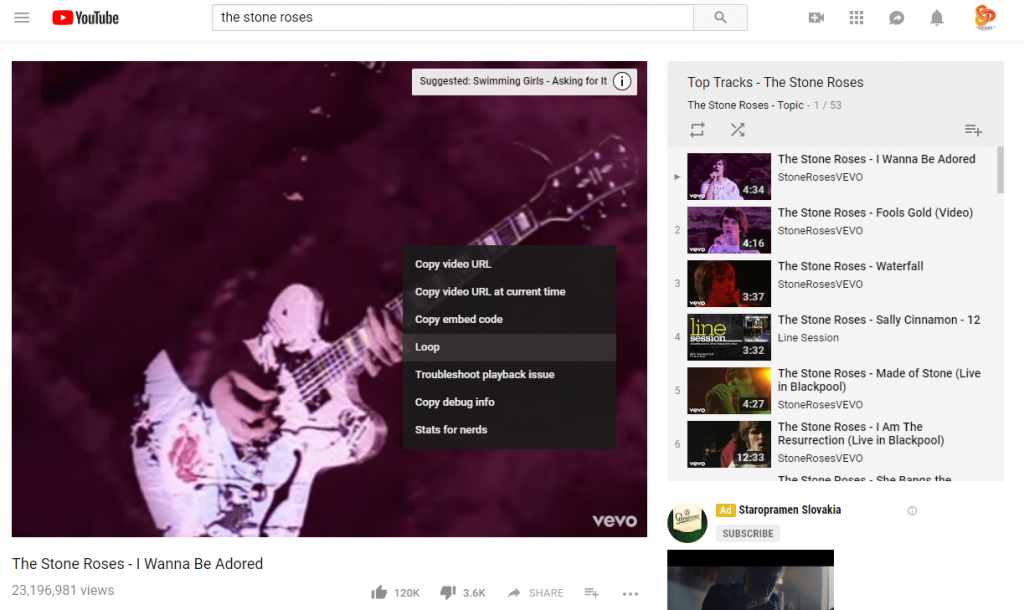Click the Staropramen channel logo
Screen dimensions: 1024x610
687,522
